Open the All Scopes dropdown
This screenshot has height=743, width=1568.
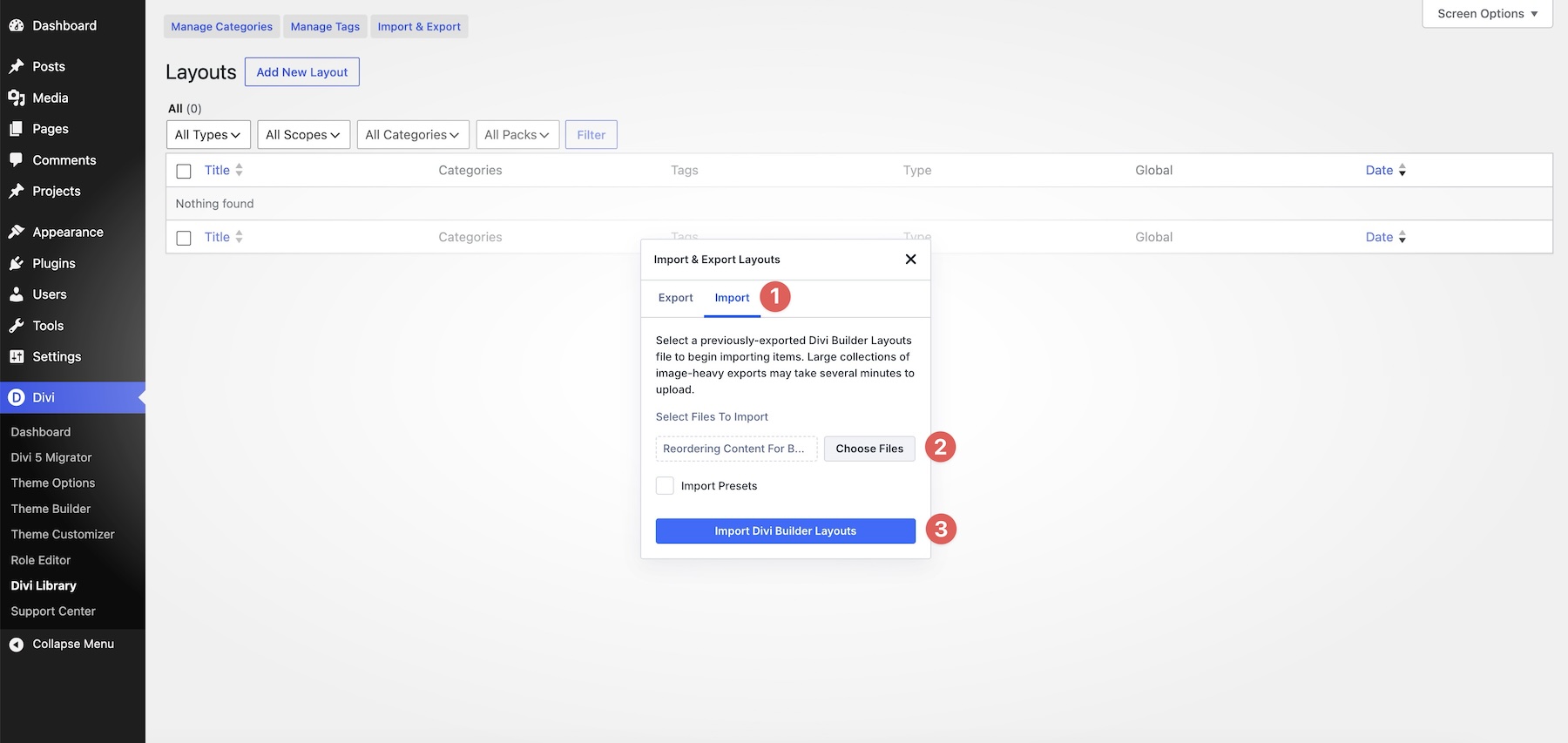[x=303, y=135]
